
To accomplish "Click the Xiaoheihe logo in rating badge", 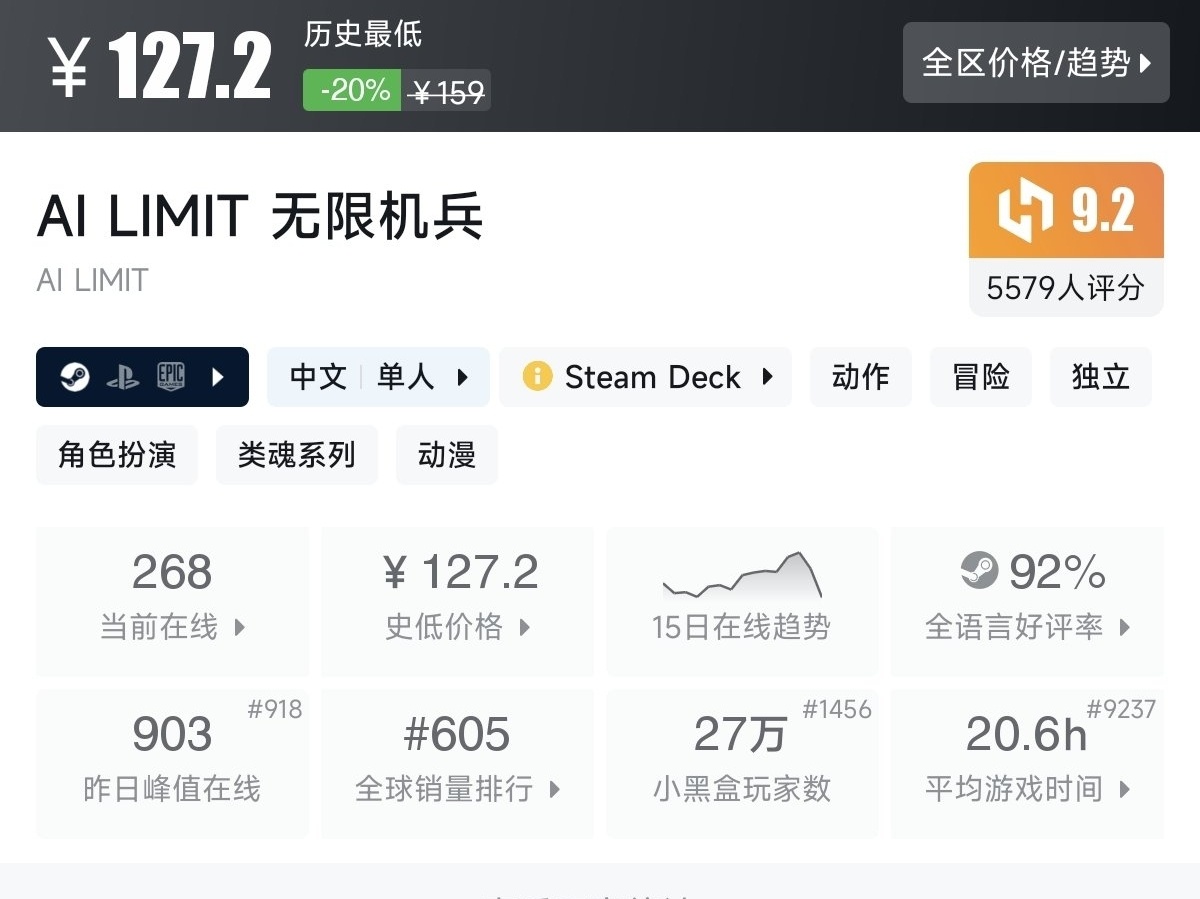I will tap(1025, 210).
